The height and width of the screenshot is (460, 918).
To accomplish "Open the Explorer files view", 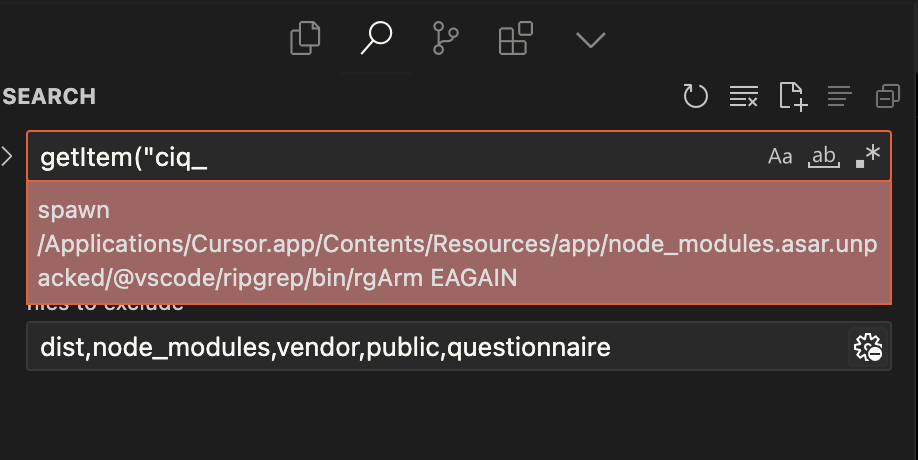I will pos(305,39).
